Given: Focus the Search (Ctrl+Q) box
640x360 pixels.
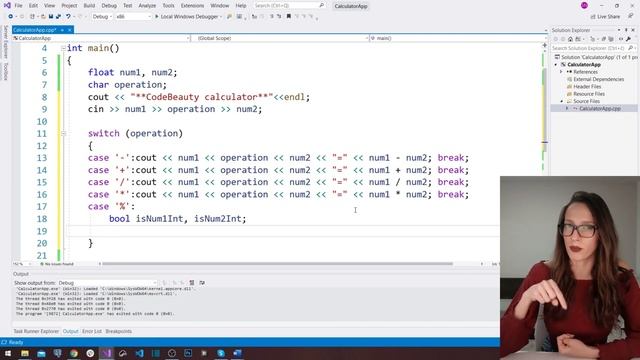Looking at the screenshot, I should pos(289,6).
